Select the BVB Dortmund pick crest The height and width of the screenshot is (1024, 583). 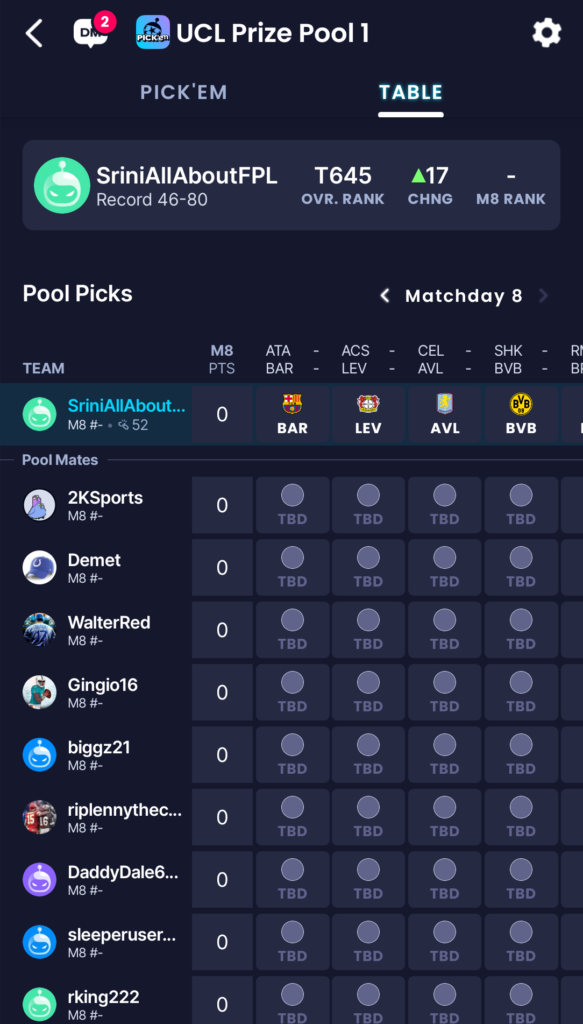coord(521,404)
